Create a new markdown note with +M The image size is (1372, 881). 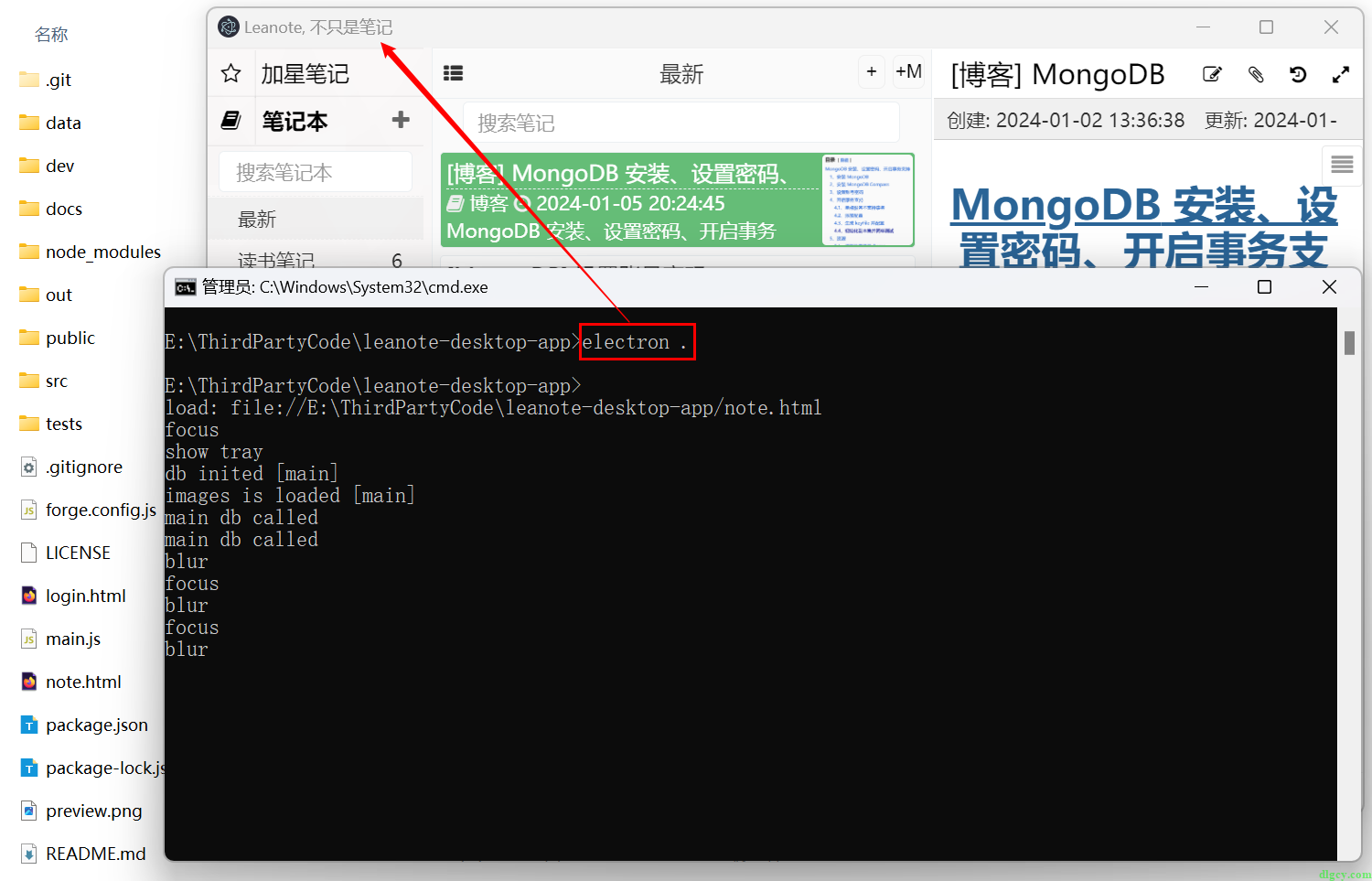click(x=908, y=71)
